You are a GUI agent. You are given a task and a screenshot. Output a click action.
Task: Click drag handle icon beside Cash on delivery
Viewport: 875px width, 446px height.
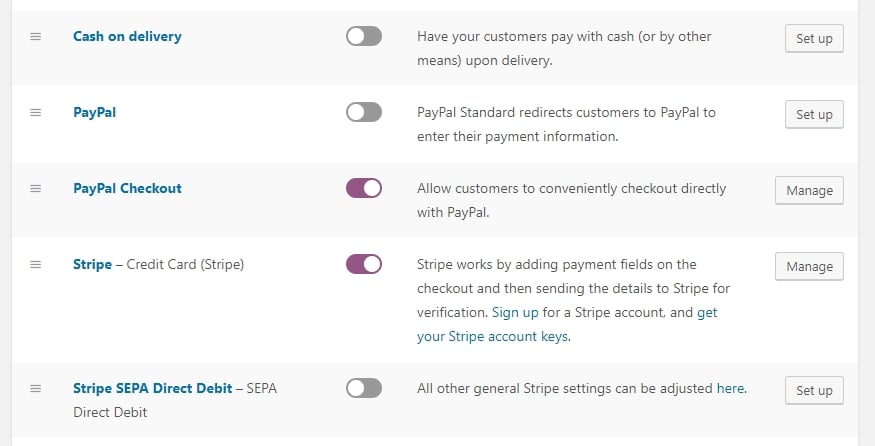36,37
